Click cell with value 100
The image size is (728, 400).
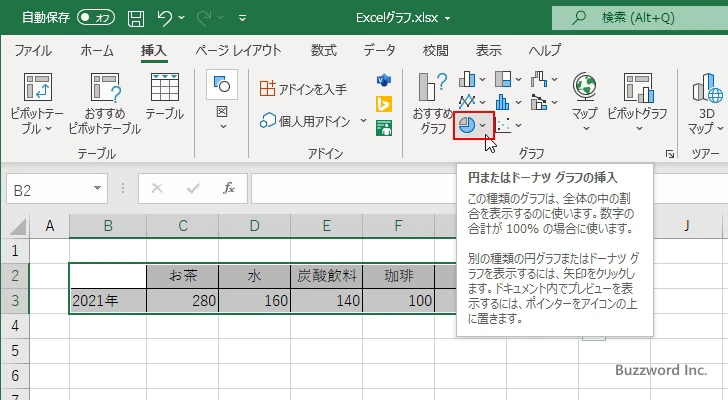399,301
